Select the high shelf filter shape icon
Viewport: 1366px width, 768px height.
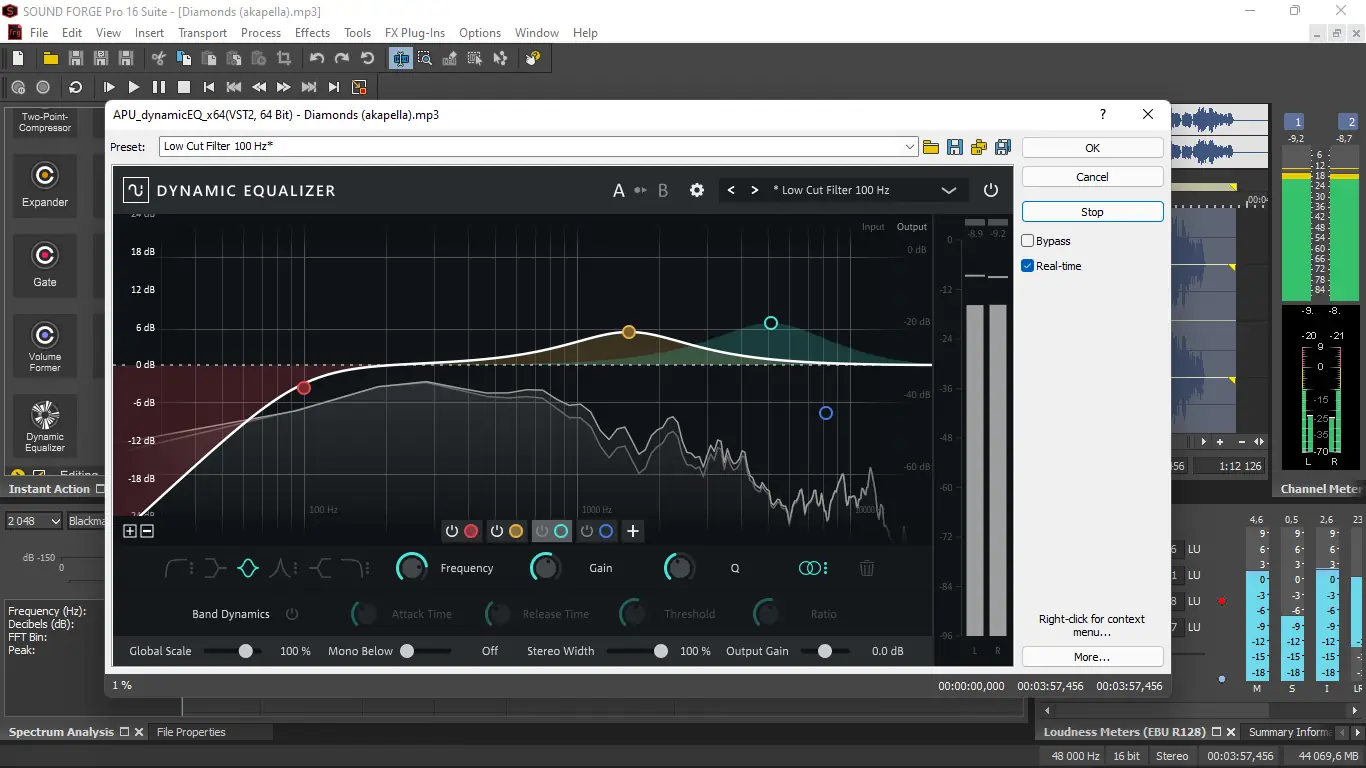click(x=319, y=568)
